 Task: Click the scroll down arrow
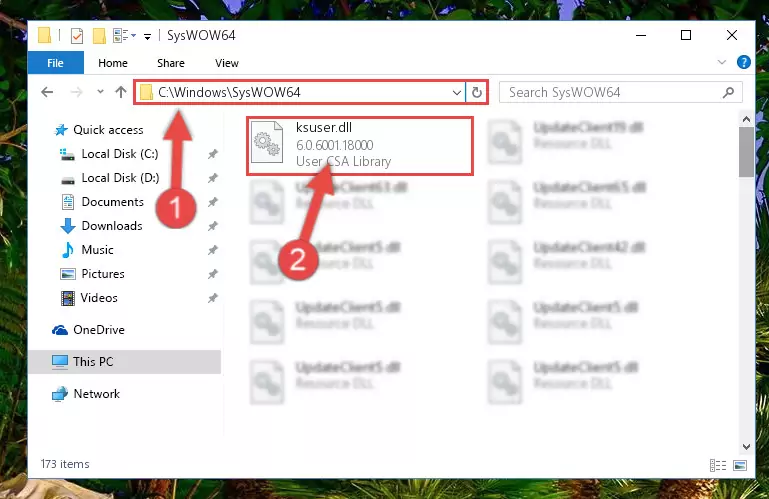746,446
